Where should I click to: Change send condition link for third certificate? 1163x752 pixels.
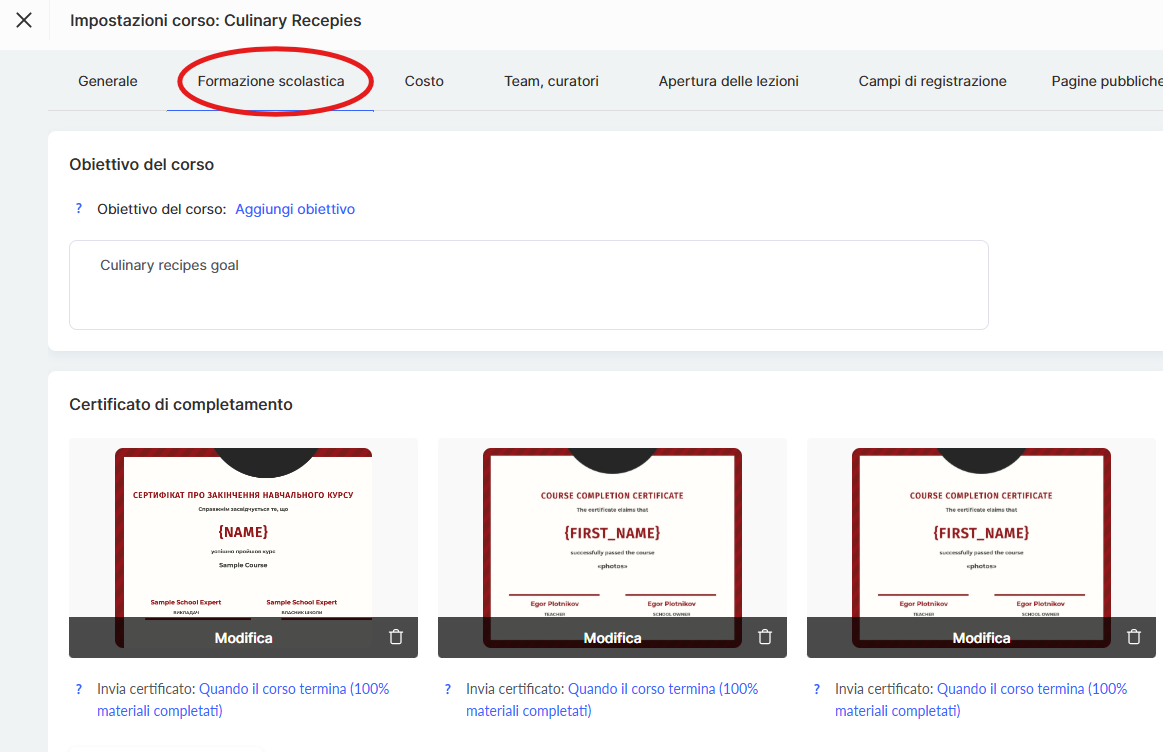(1031, 689)
